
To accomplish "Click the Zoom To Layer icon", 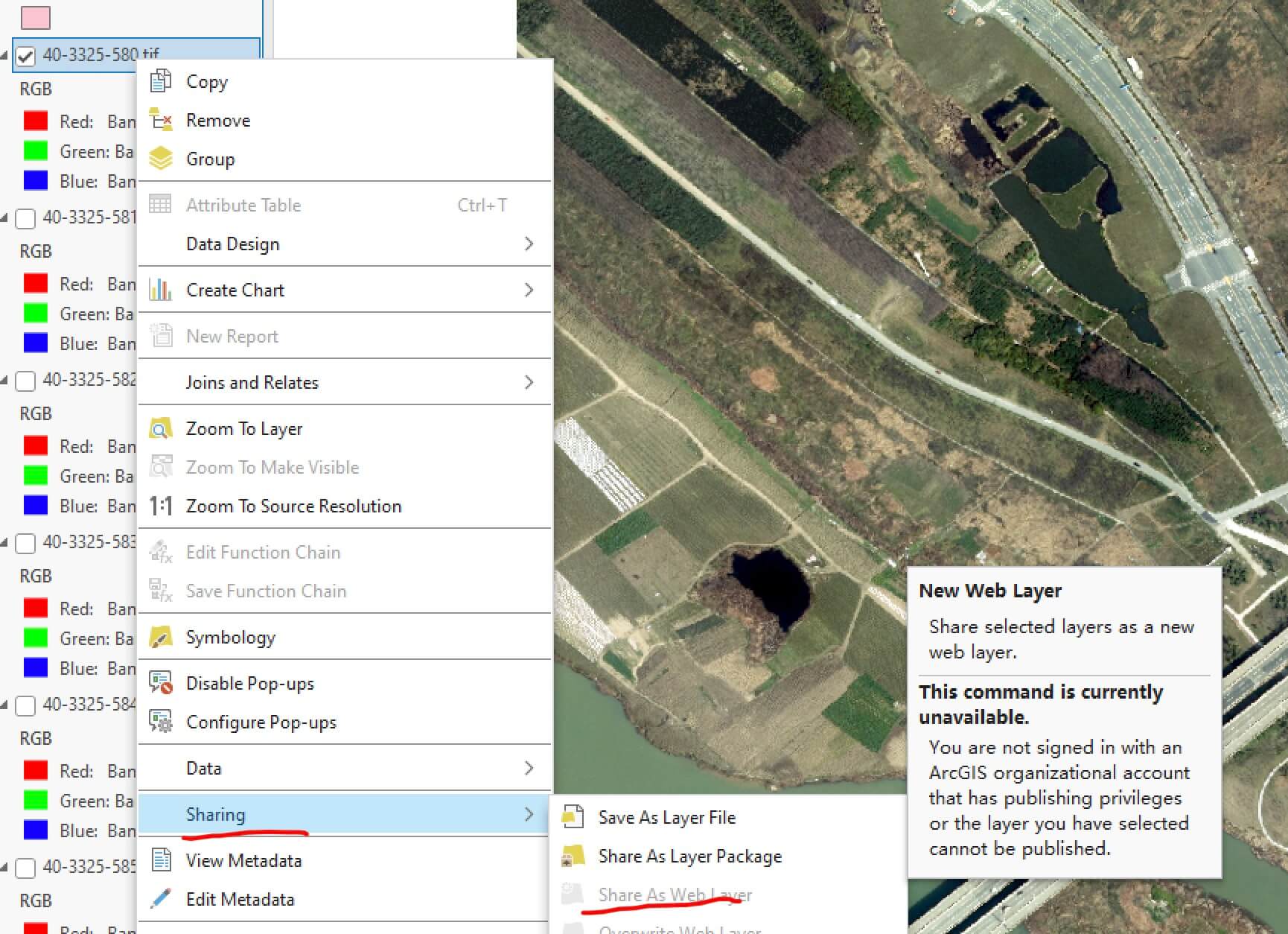I will point(160,428).
